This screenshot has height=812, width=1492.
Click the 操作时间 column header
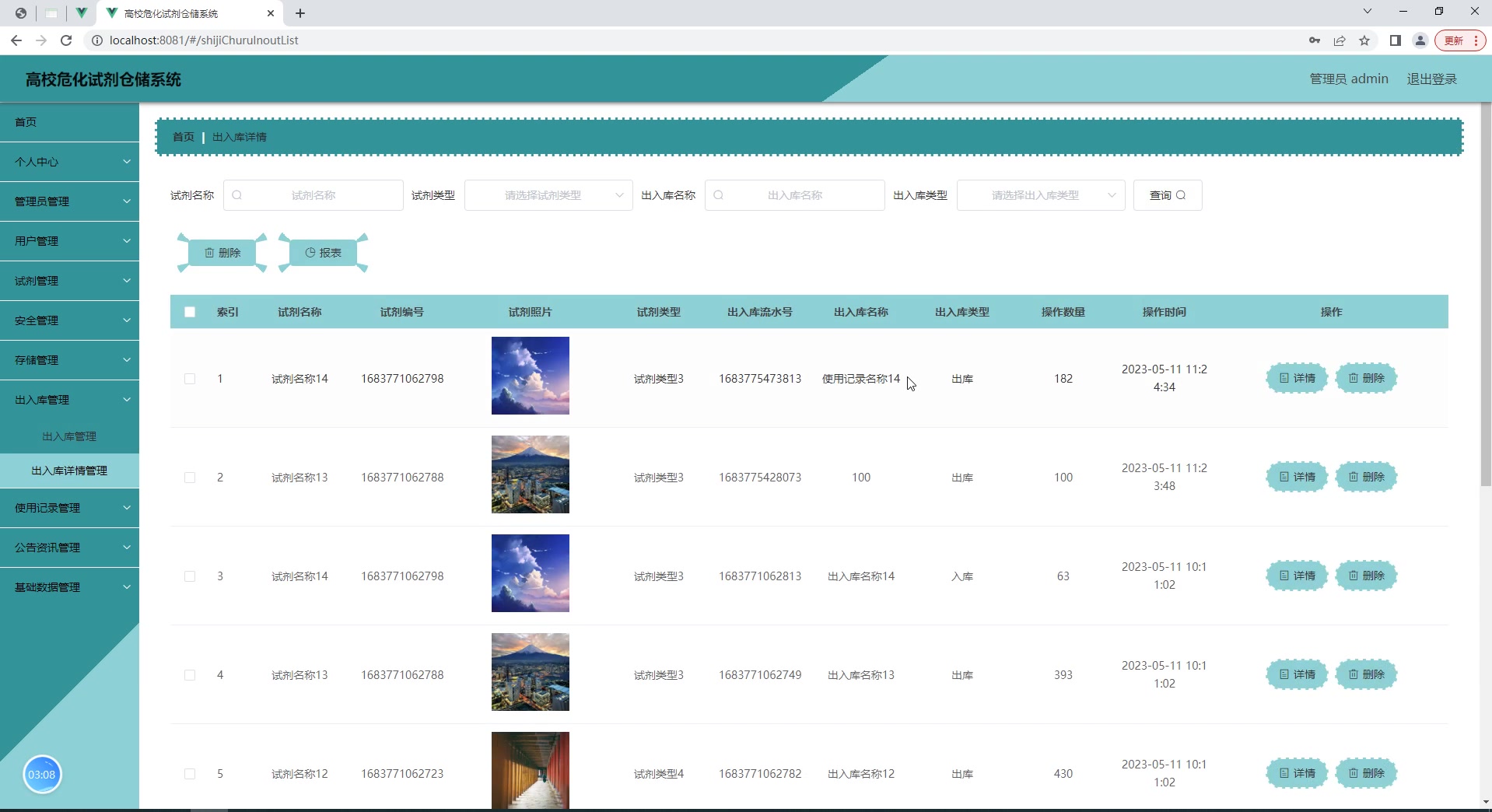(x=1165, y=312)
